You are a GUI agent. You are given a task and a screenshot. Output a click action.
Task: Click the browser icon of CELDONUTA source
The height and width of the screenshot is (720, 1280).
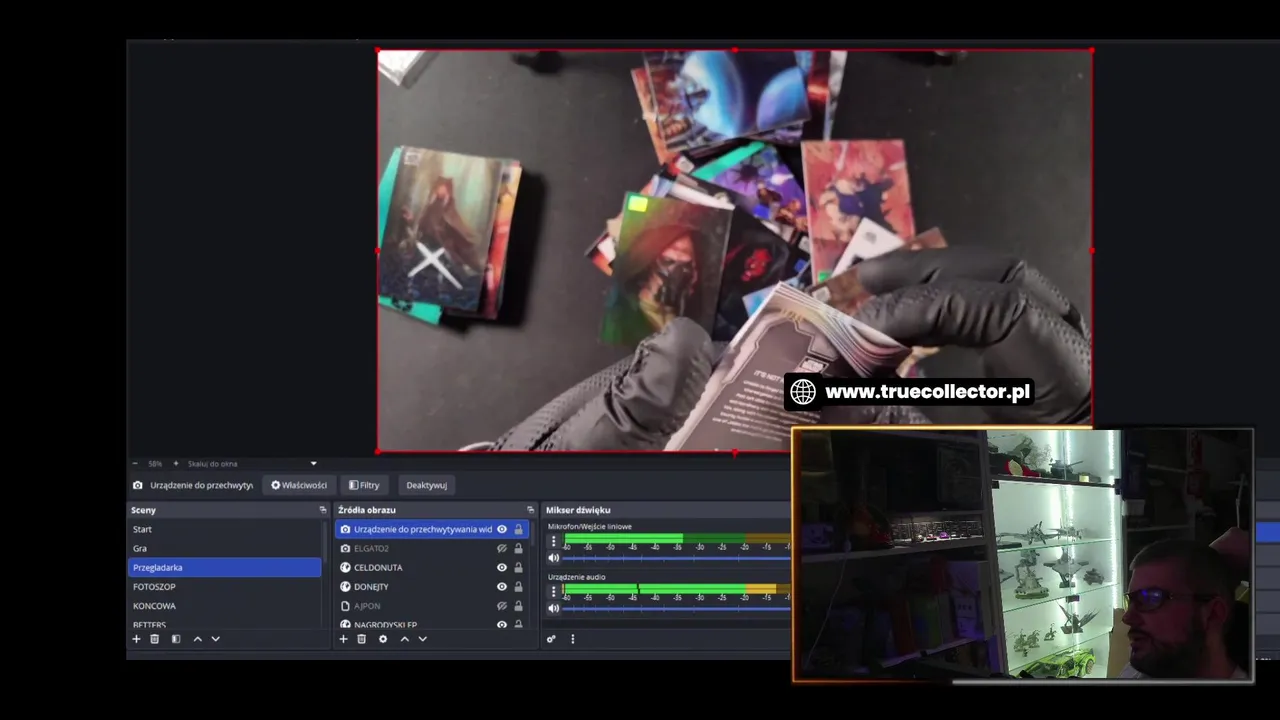345,567
